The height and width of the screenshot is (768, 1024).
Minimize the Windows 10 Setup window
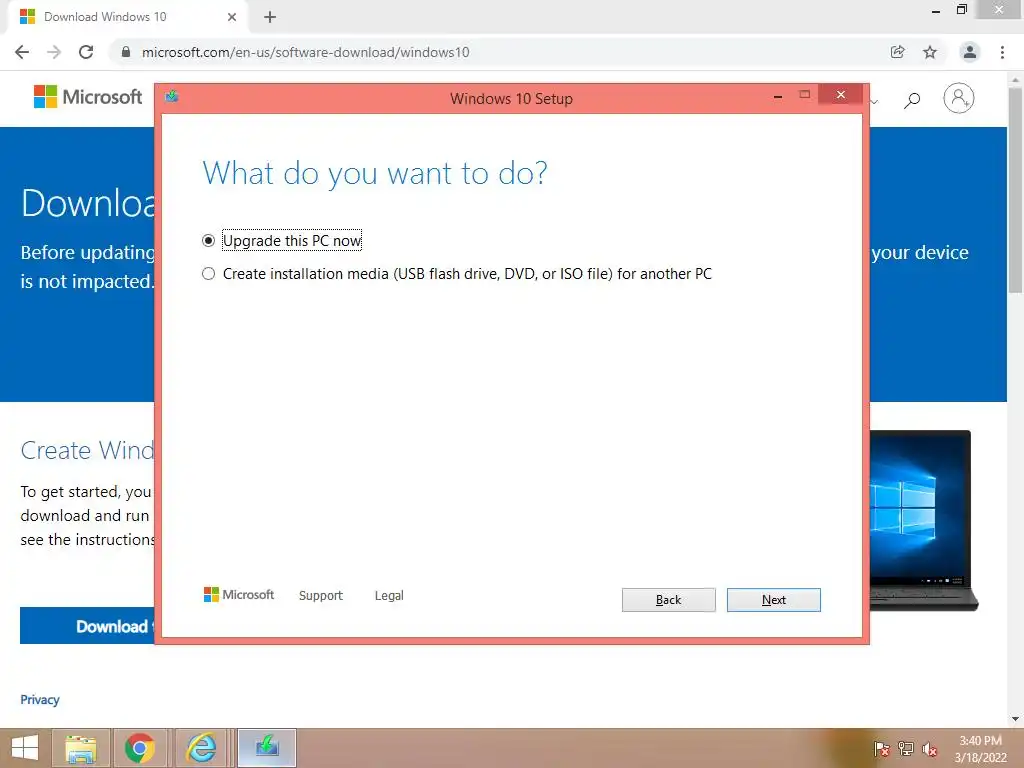point(777,96)
